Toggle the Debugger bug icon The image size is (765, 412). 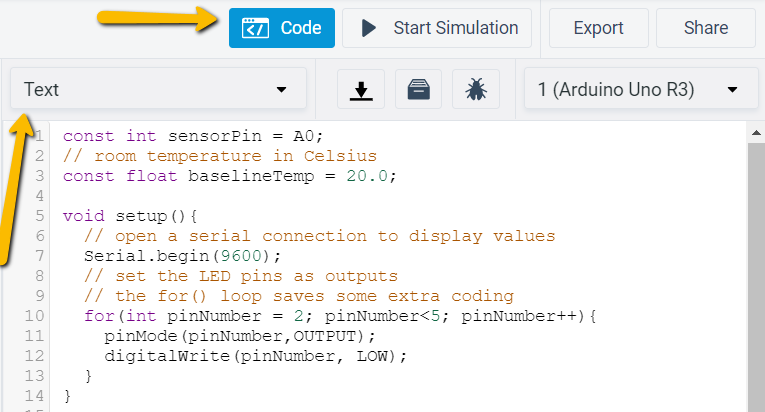476,90
